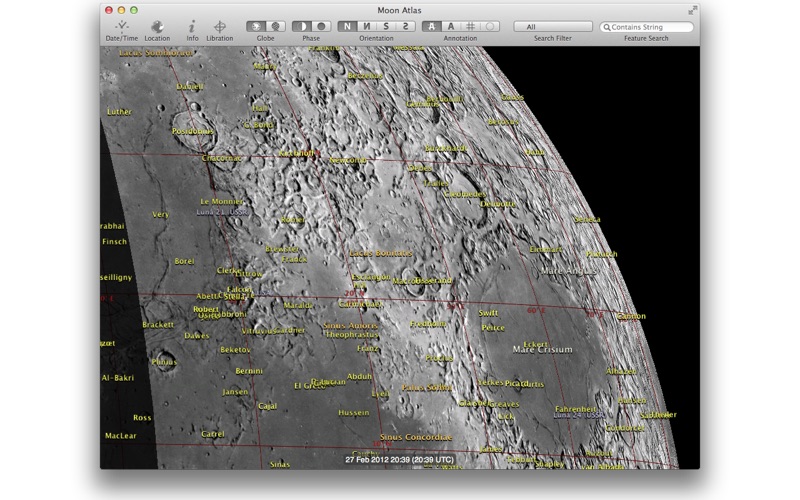Show the Info panel

click(x=192, y=31)
